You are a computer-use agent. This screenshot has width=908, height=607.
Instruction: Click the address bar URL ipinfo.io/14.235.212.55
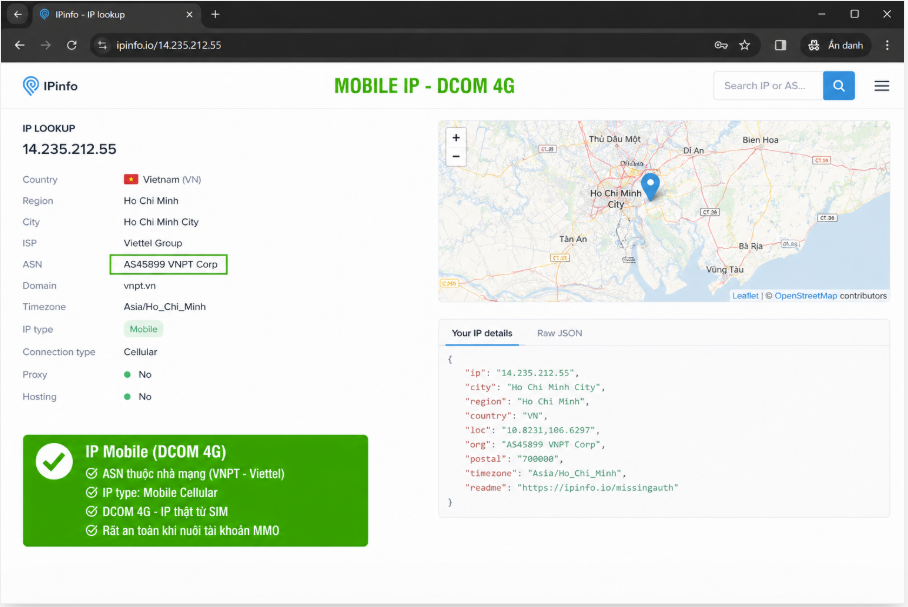pos(169,45)
